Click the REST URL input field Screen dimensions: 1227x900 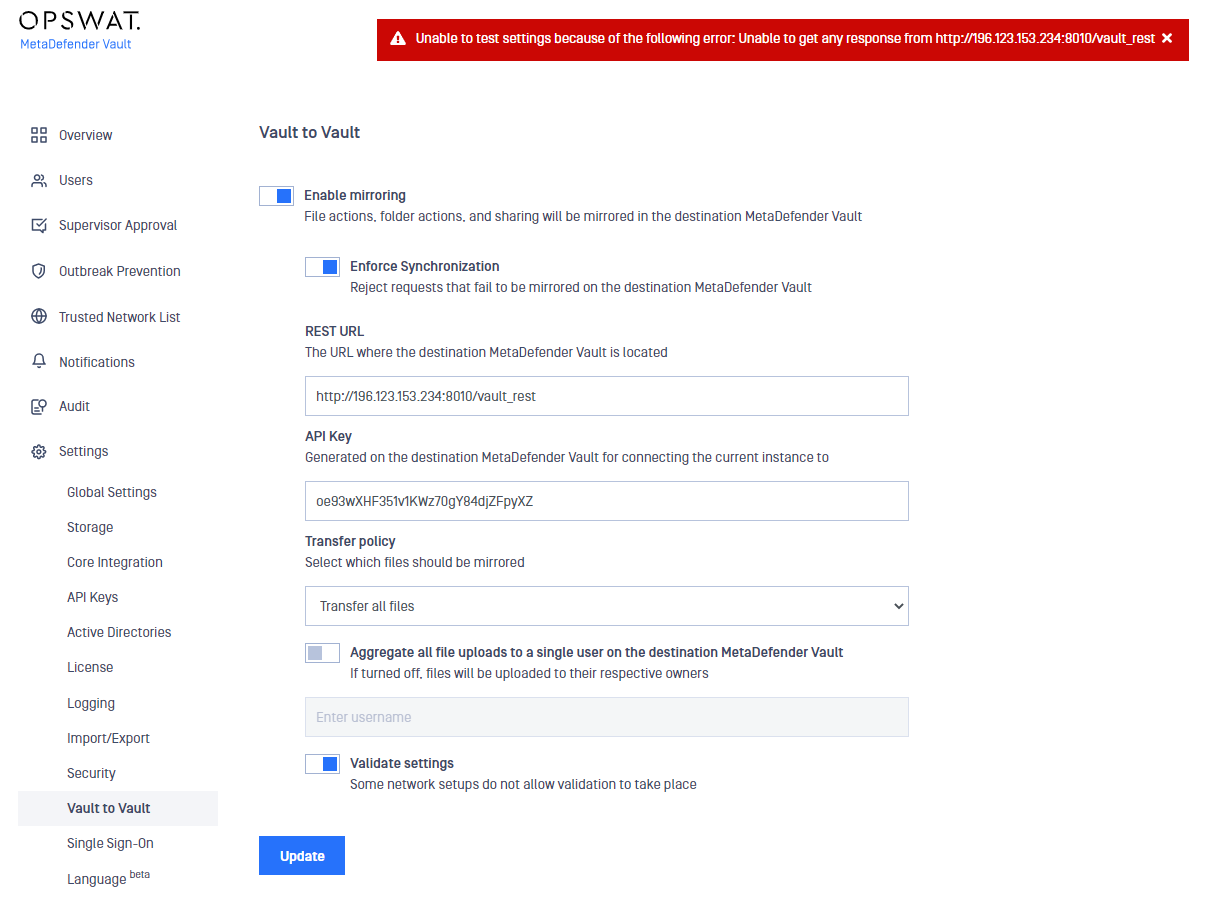(607, 396)
